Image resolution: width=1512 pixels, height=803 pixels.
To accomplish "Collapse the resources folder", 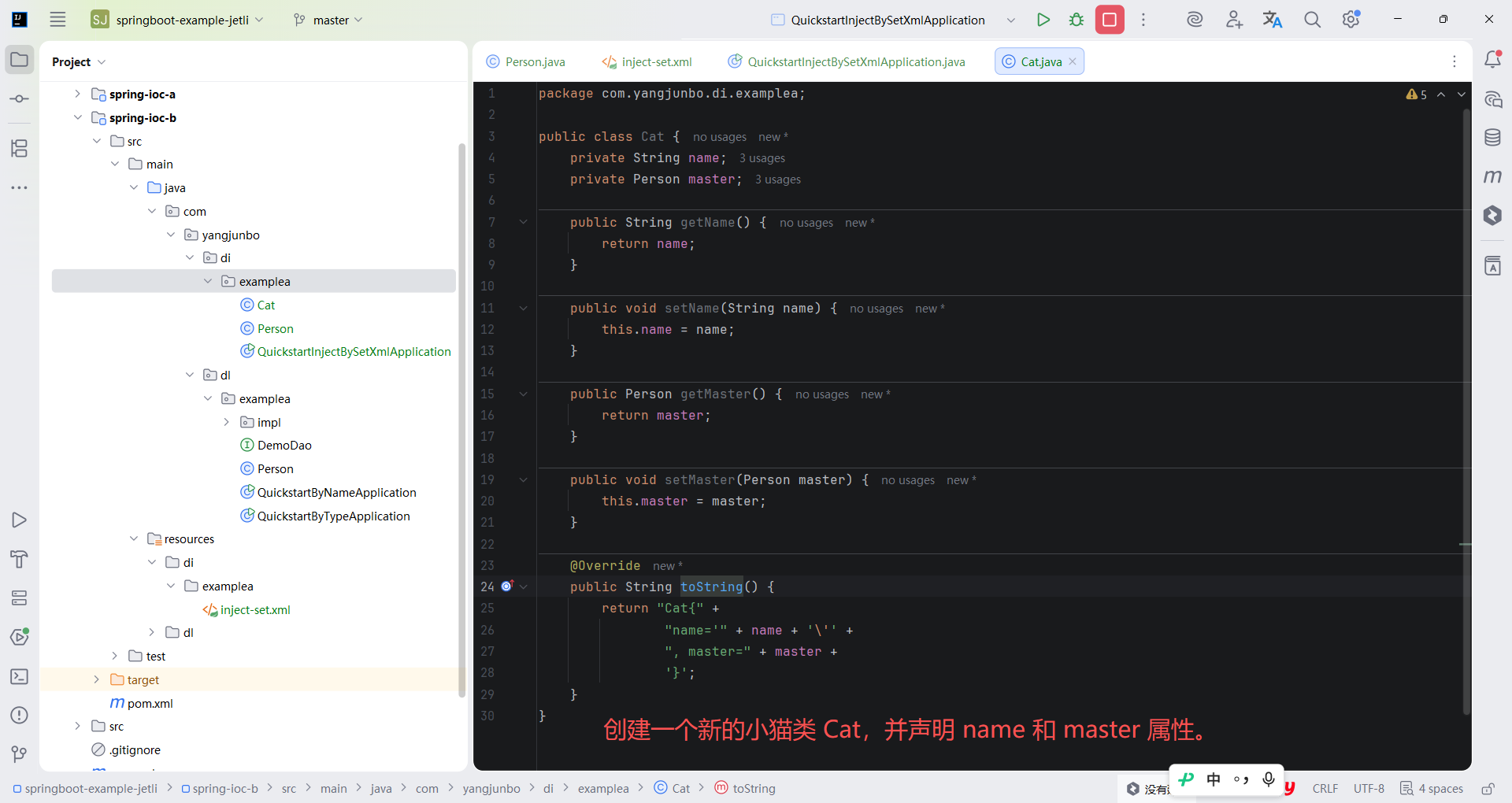I will [134, 538].
